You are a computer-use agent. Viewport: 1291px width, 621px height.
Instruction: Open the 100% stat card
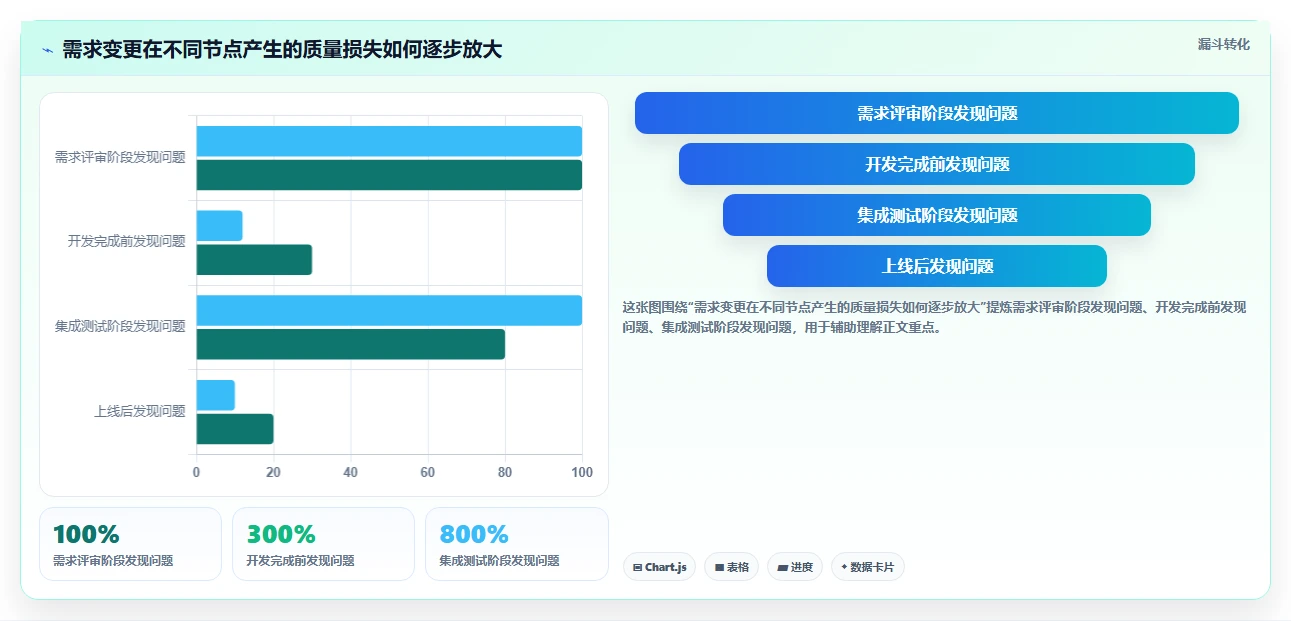point(130,544)
